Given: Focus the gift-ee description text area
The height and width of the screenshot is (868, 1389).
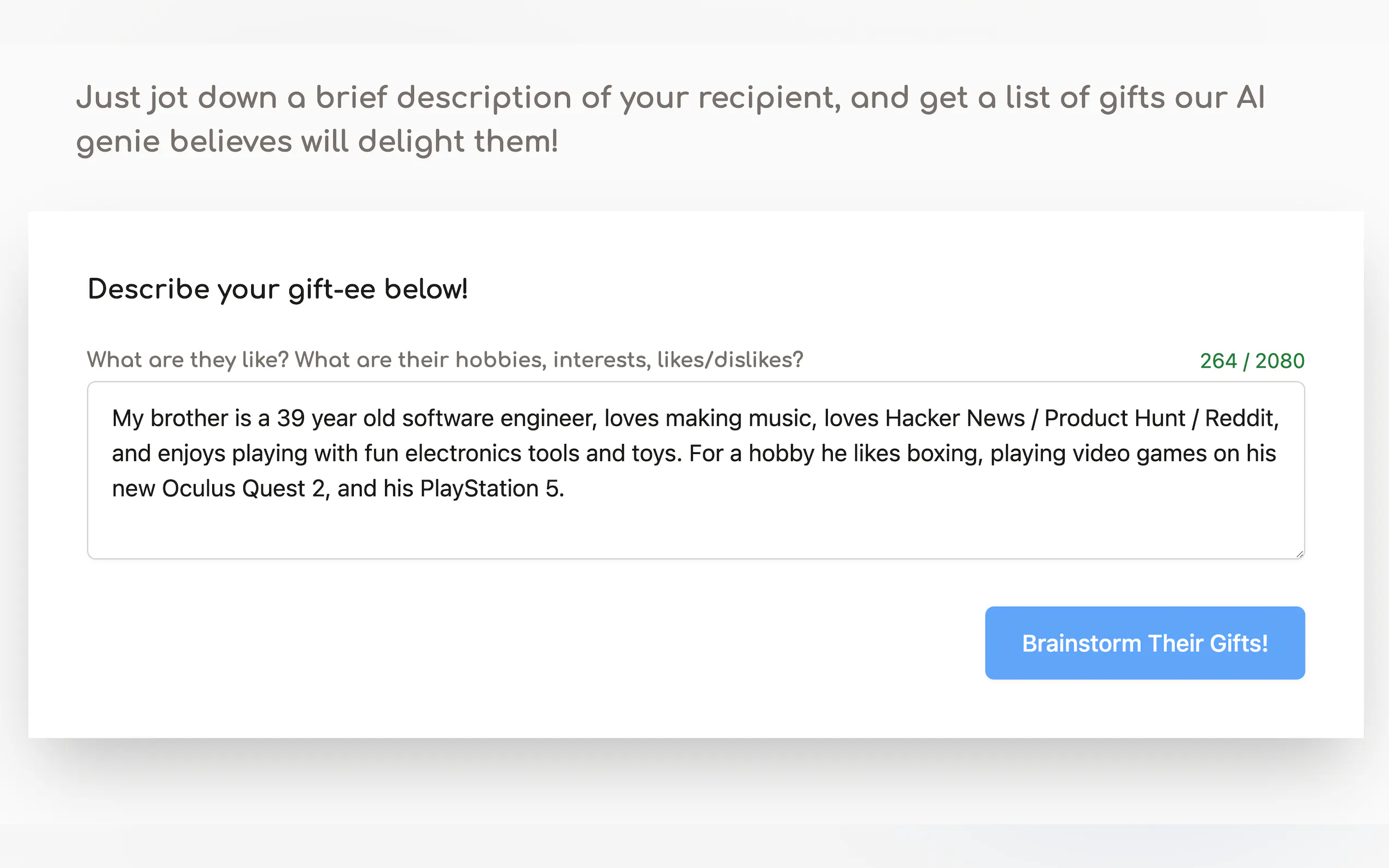Looking at the screenshot, I should (x=695, y=470).
